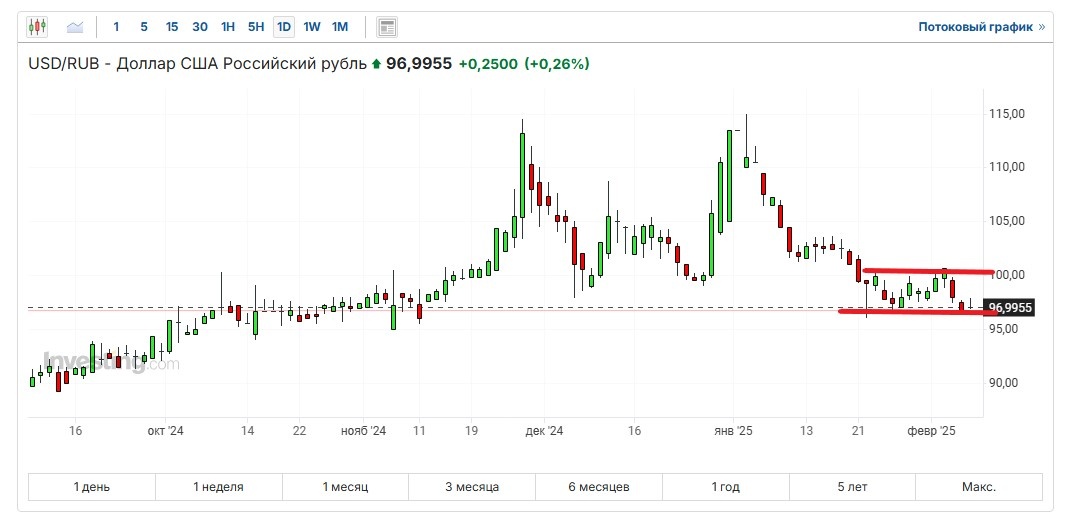Screen dimensions: 1075x525
Task: Show the 1 месяц range
Action: click(346, 487)
